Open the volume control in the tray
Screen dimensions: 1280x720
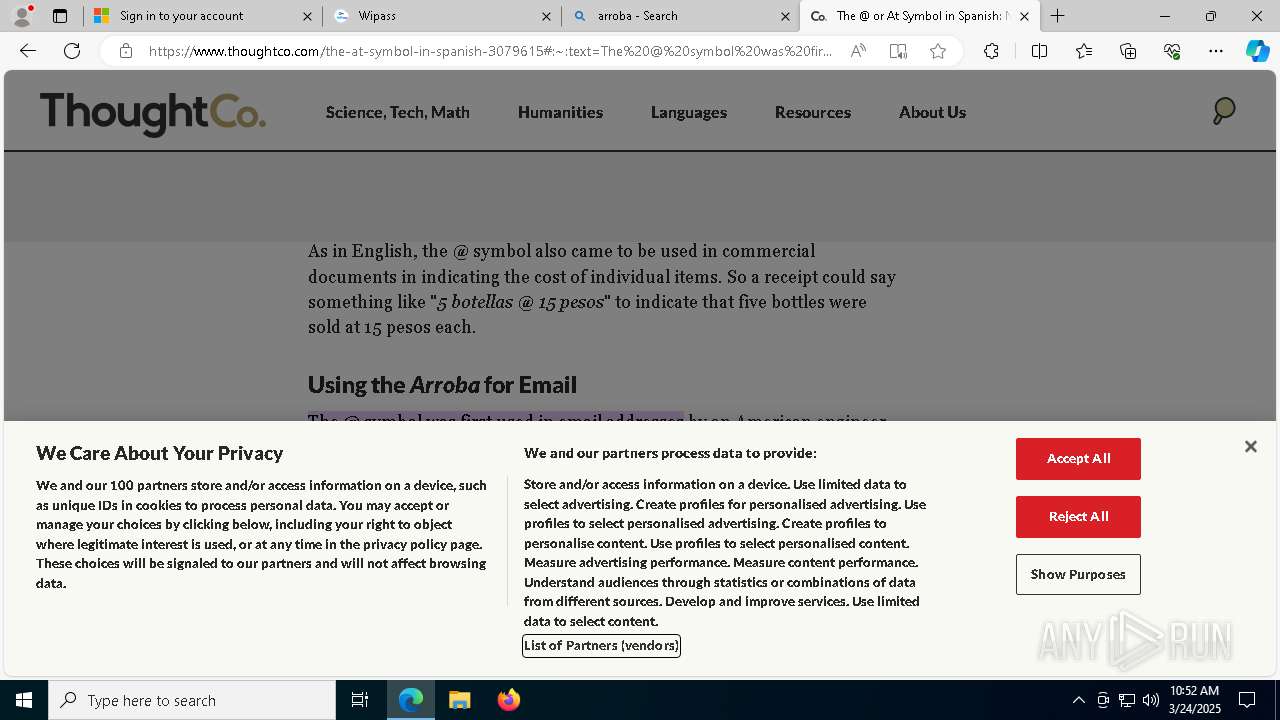[1151, 700]
